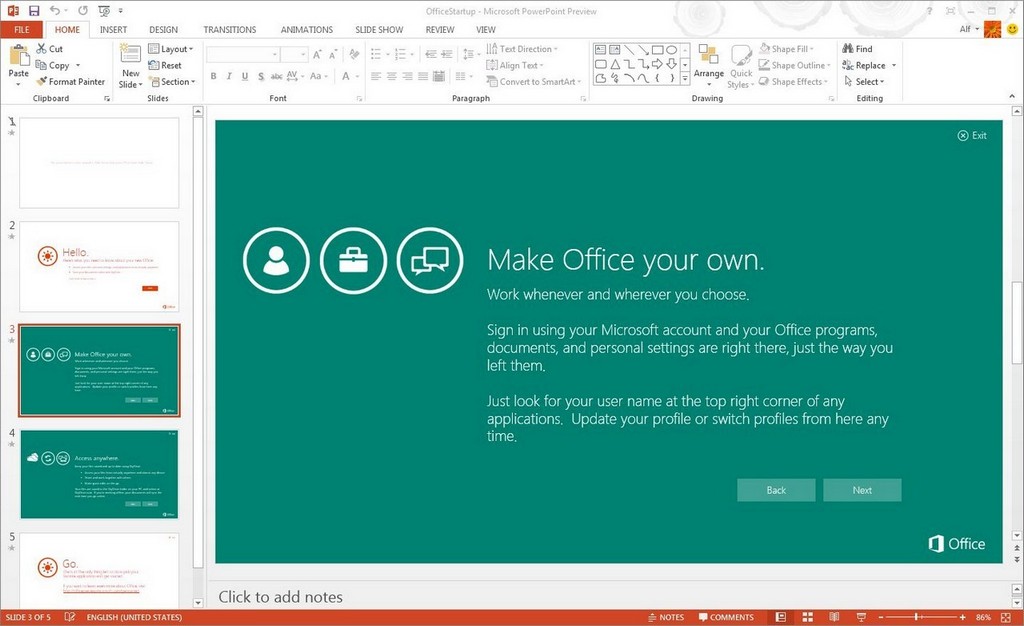Image resolution: width=1024 pixels, height=626 pixels.
Task: Click the Next button on slide
Action: (862, 490)
